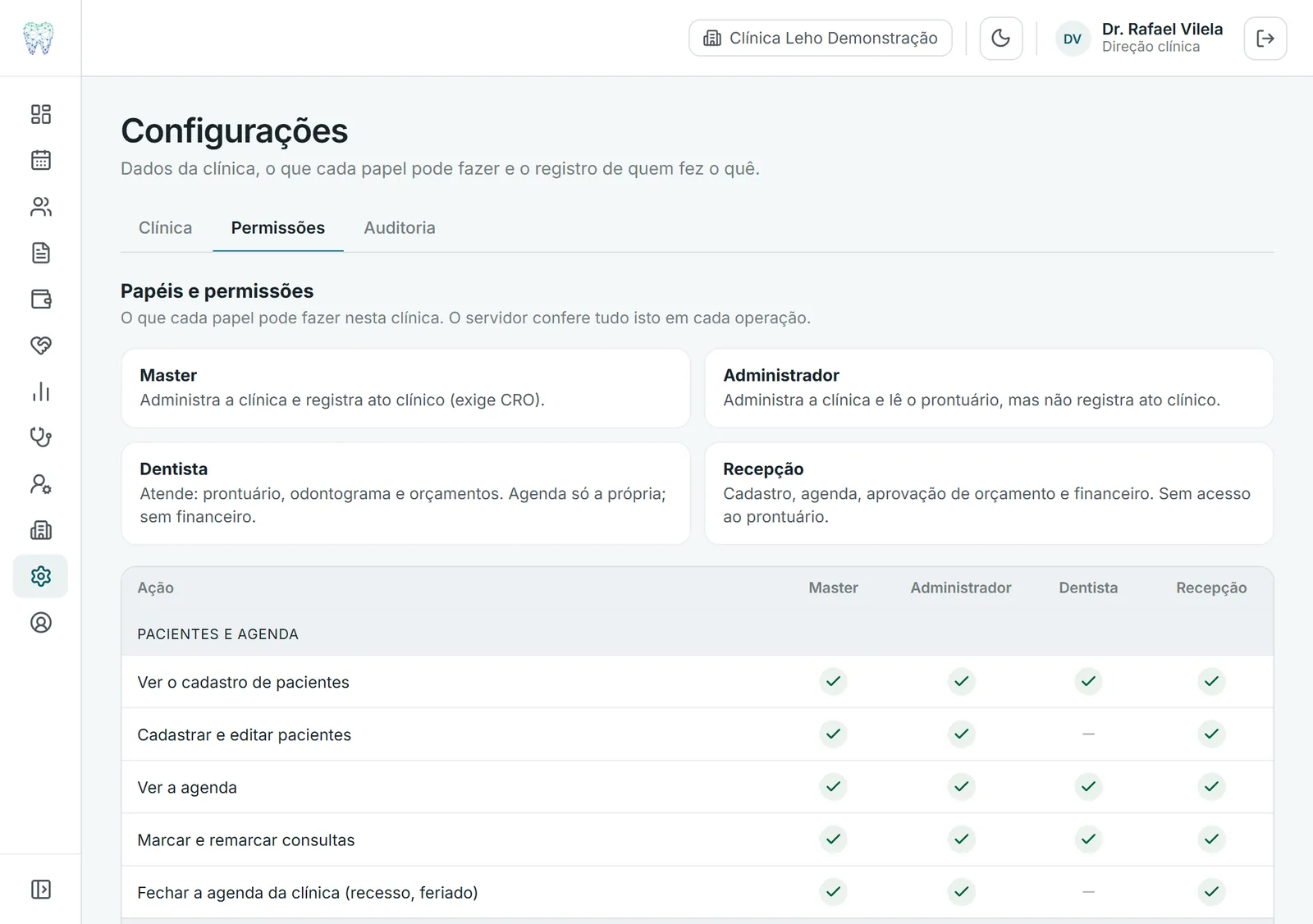Image resolution: width=1313 pixels, height=924 pixels.
Task: Click the logout arrow button
Action: [1265, 39]
